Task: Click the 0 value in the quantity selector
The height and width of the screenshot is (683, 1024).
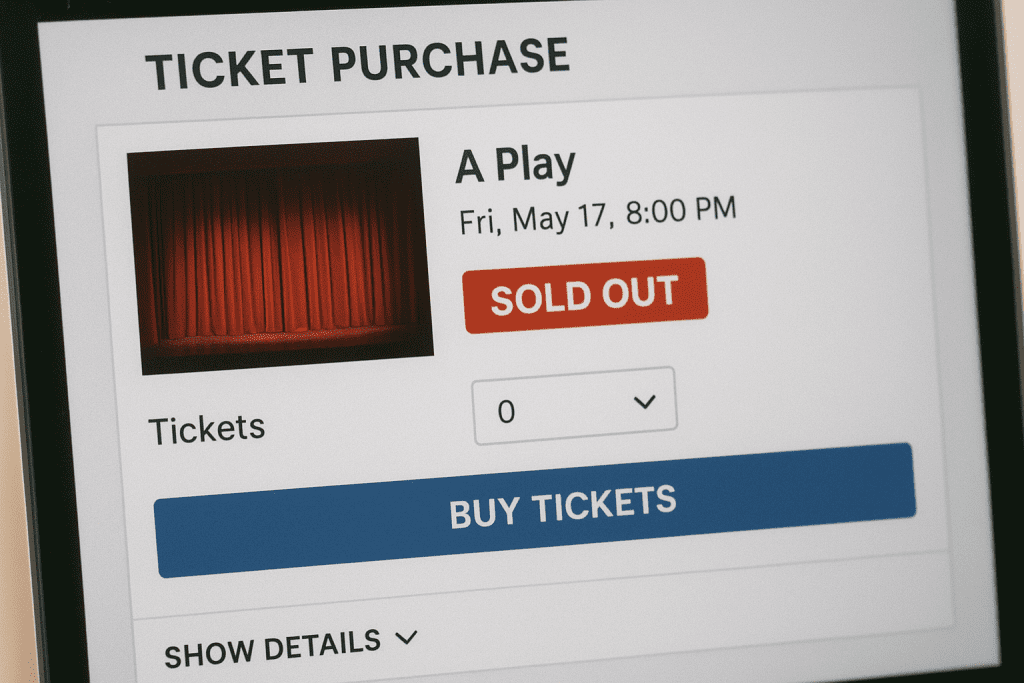Action: pos(506,412)
